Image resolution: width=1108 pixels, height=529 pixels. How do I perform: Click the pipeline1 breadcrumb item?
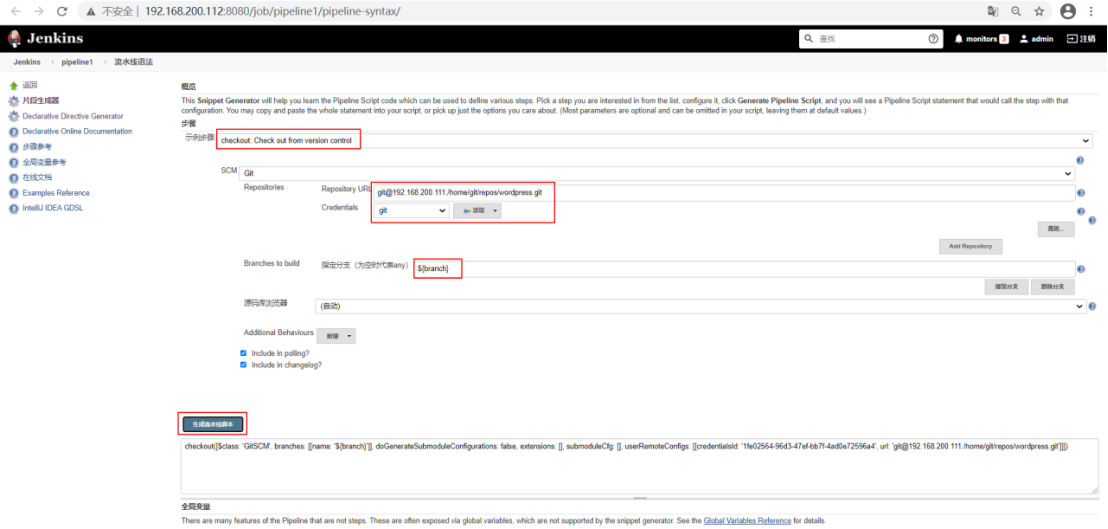point(77,62)
